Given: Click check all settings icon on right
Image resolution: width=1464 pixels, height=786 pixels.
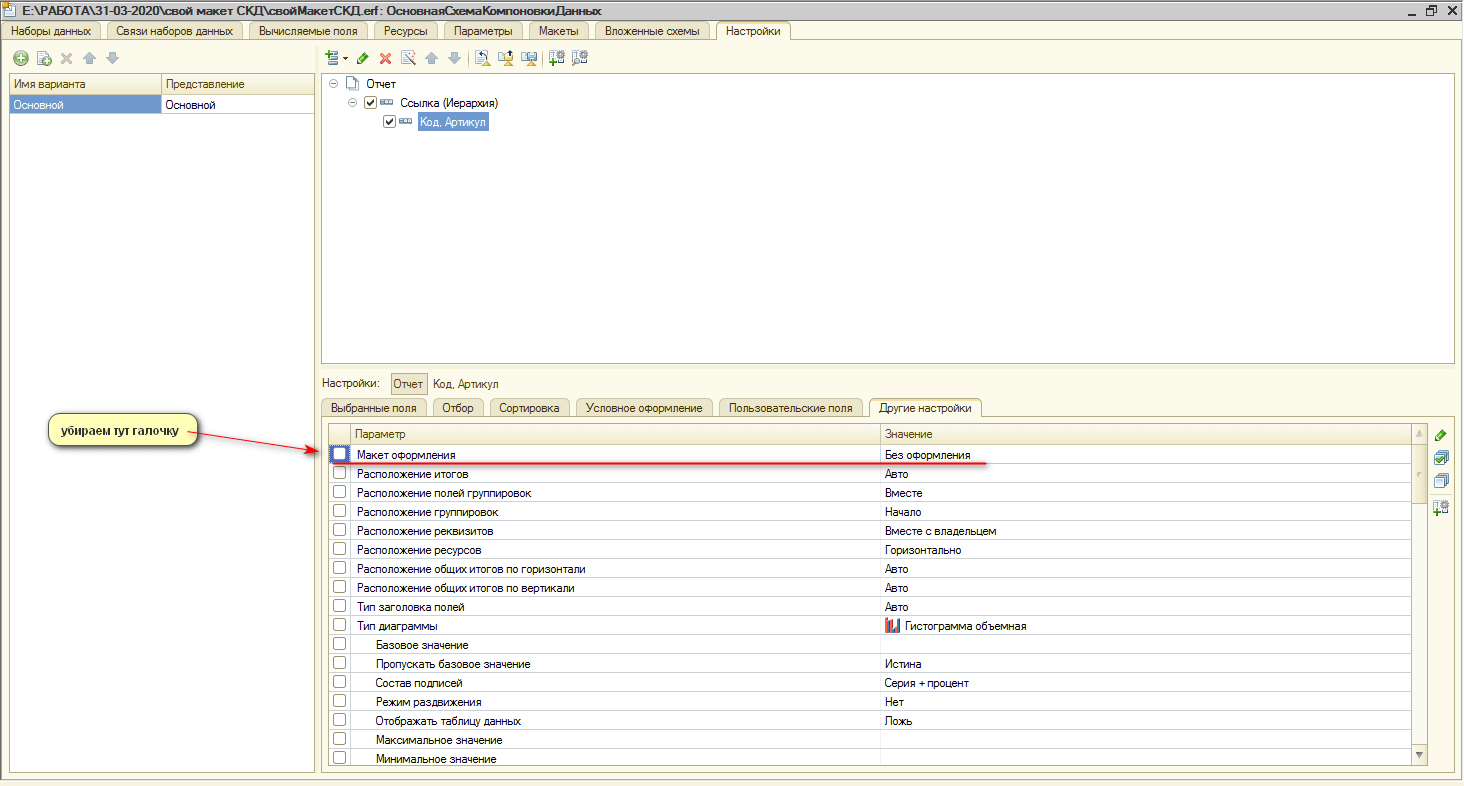Looking at the screenshot, I should (x=1441, y=458).
